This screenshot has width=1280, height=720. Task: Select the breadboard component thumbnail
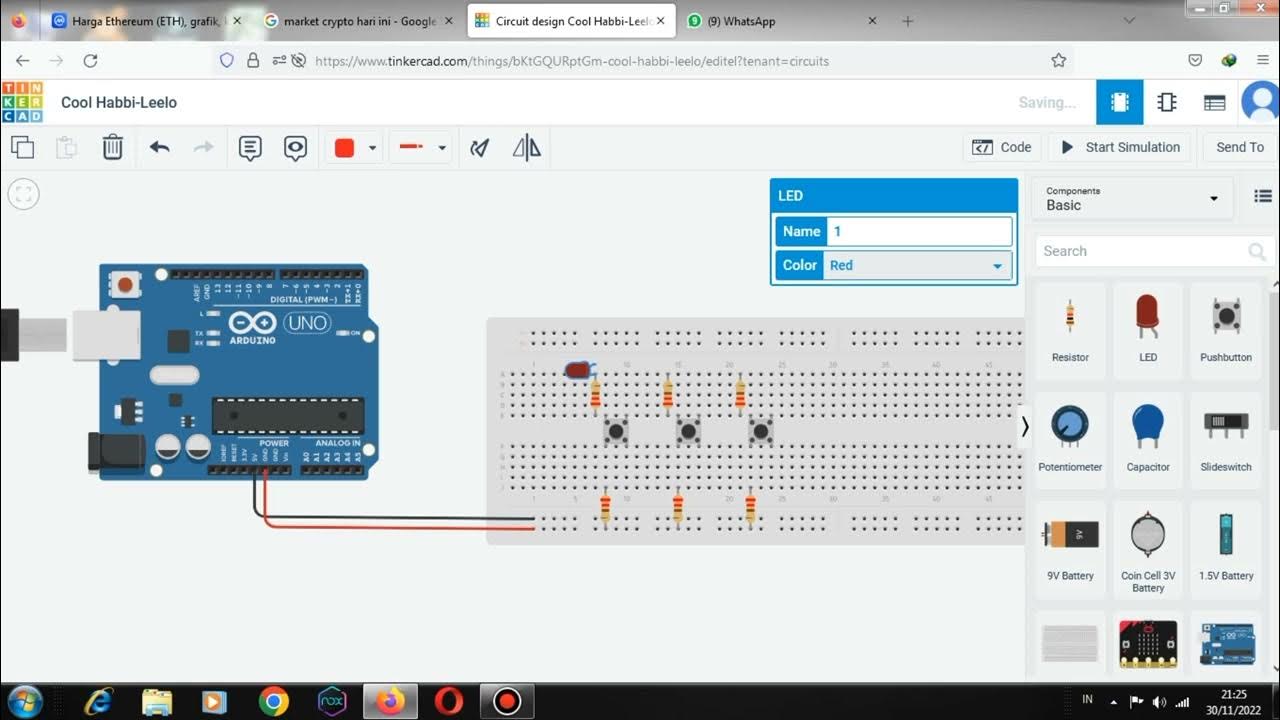pos(1070,644)
